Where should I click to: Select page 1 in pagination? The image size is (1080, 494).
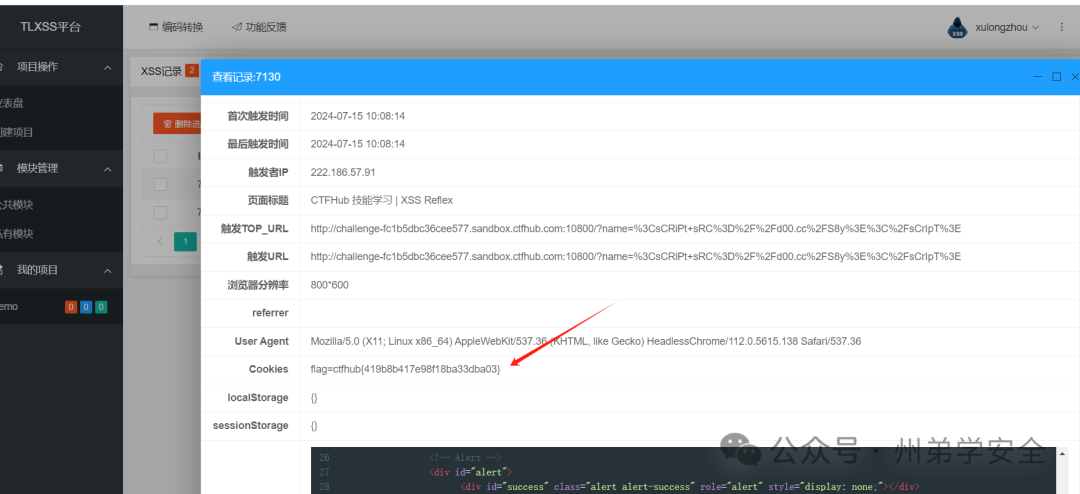185,242
